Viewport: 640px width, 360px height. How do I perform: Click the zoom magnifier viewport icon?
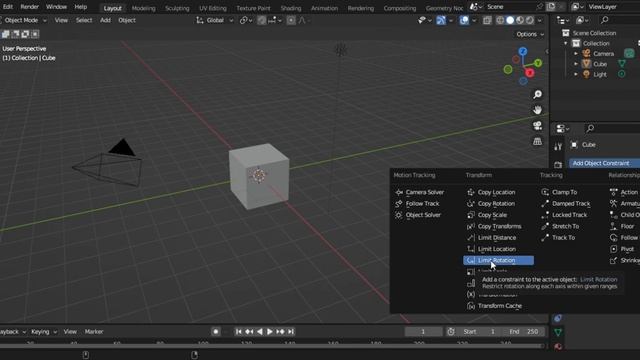pos(538,94)
